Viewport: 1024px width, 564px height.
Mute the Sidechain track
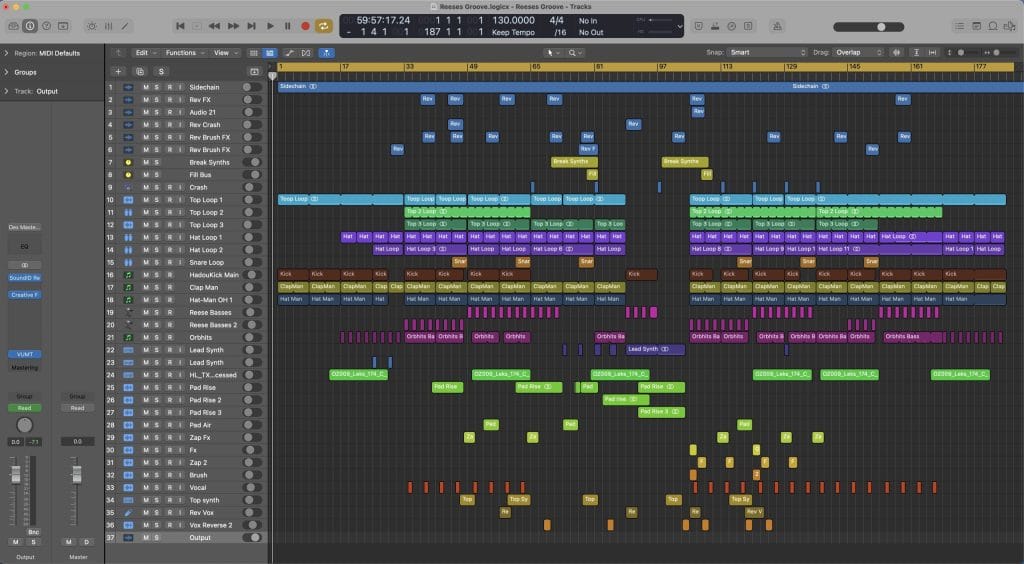[x=146, y=87]
